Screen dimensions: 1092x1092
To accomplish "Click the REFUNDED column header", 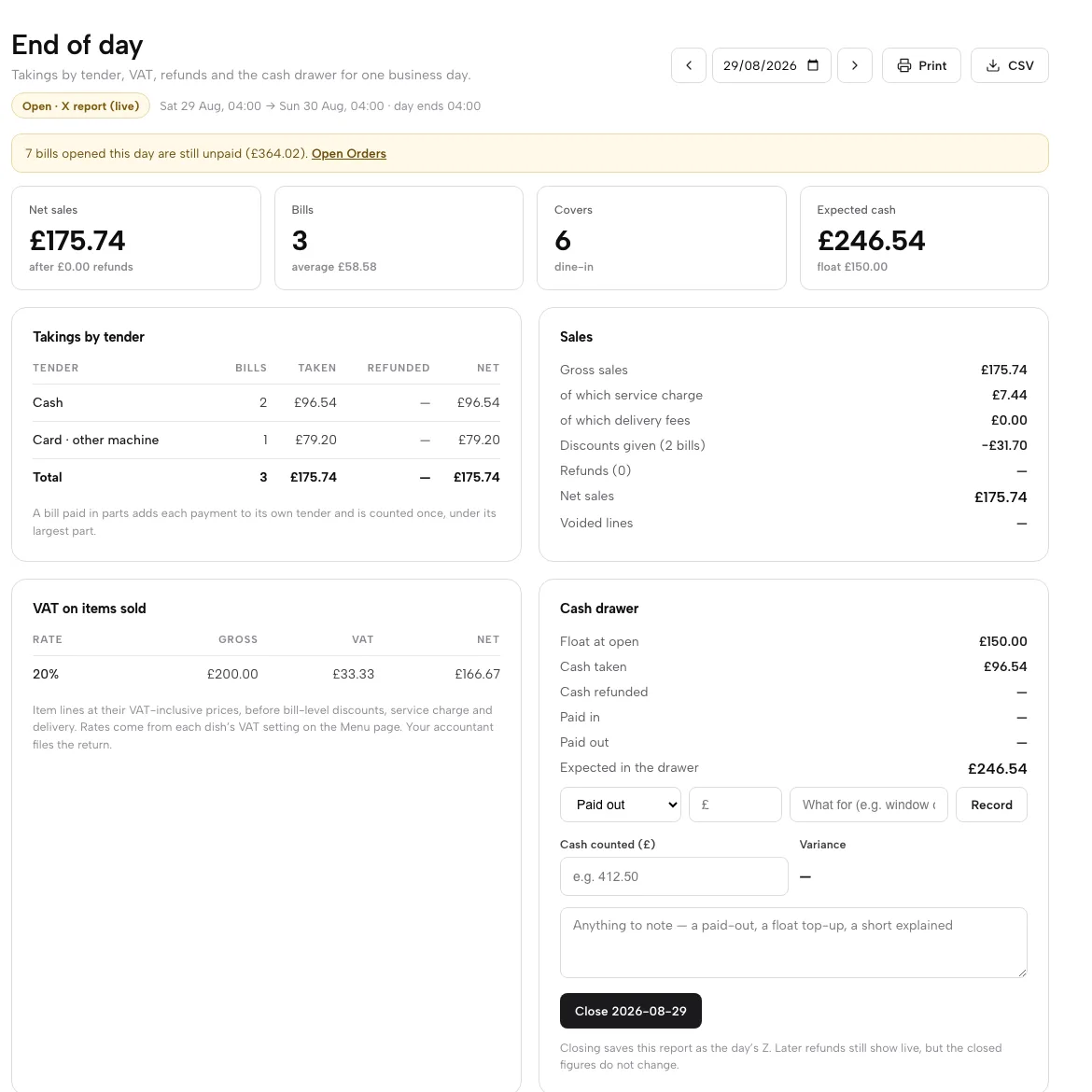I will pos(399,368).
